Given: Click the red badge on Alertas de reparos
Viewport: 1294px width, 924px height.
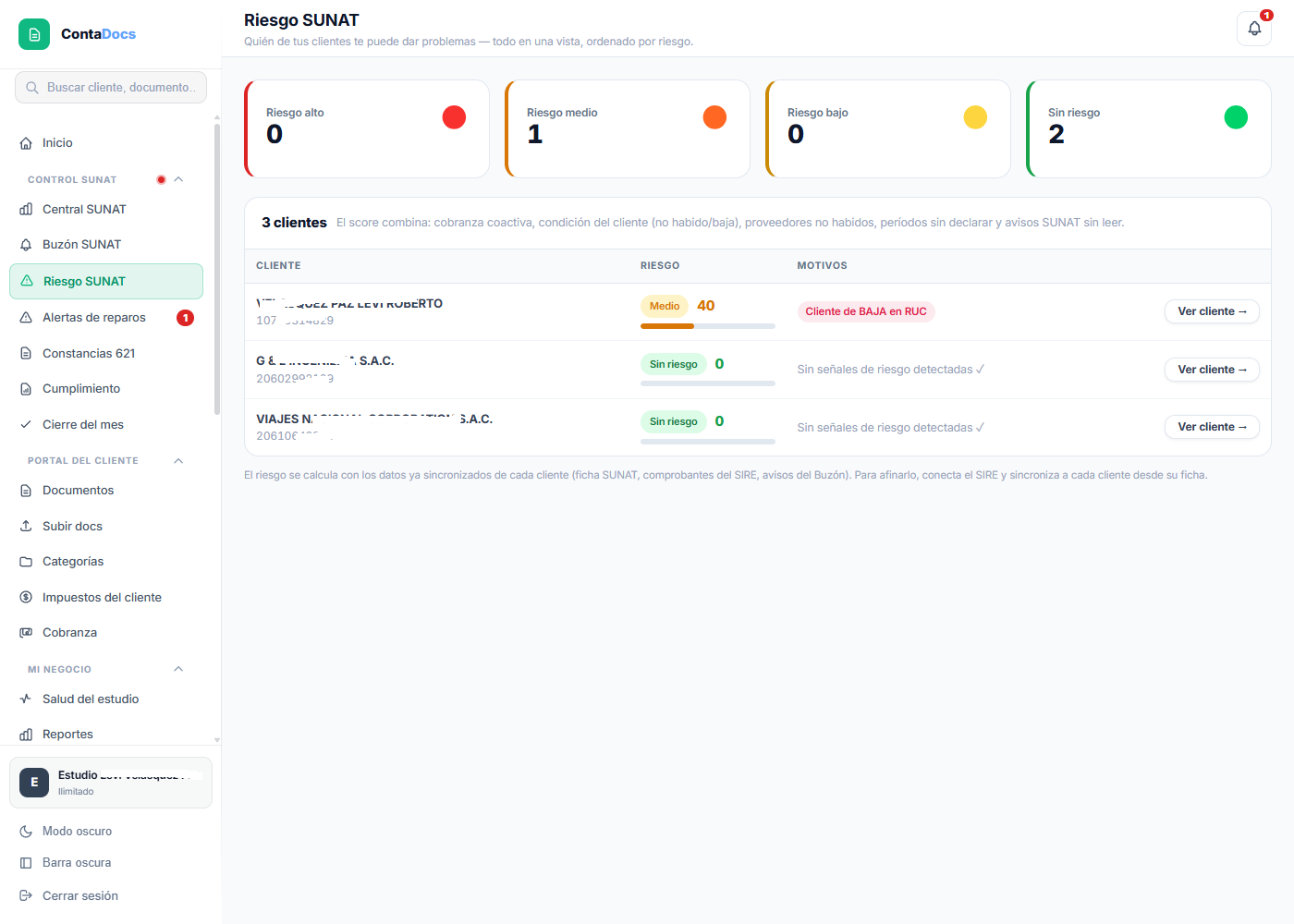Looking at the screenshot, I should click(185, 318).
